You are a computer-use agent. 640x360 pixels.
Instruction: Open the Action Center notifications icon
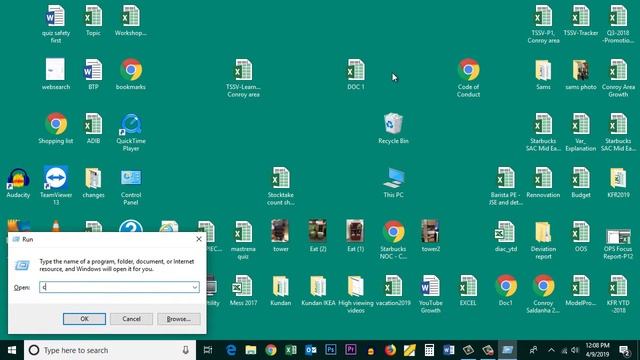[624, 350]
